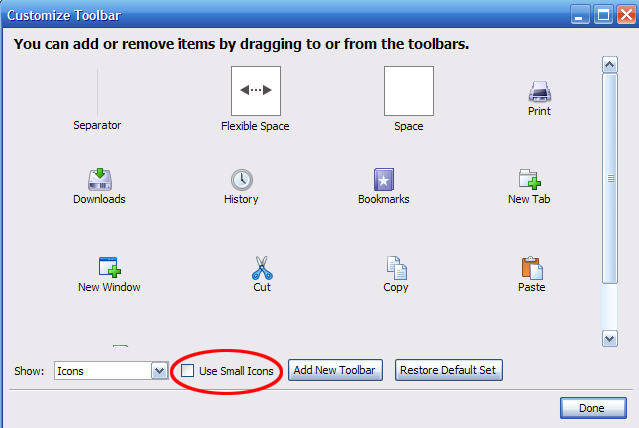Open the Show dropdown arrow
Viewport: 639px width, 428px height.
point(159,371)
